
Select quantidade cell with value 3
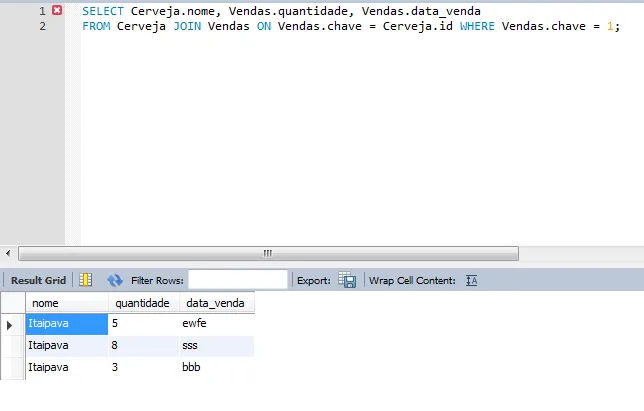[143, 367]
